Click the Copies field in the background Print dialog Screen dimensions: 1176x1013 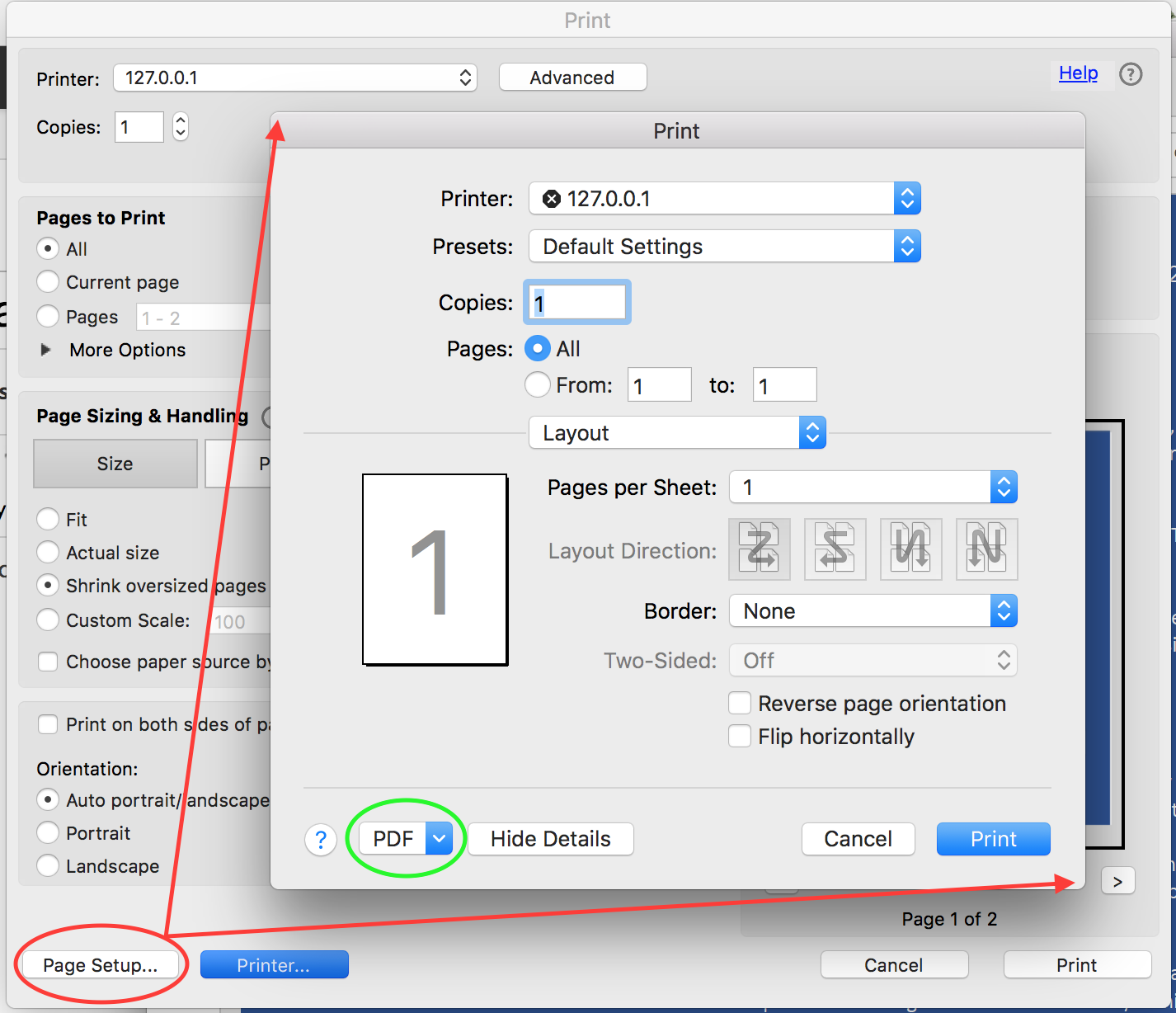(139, 127)
